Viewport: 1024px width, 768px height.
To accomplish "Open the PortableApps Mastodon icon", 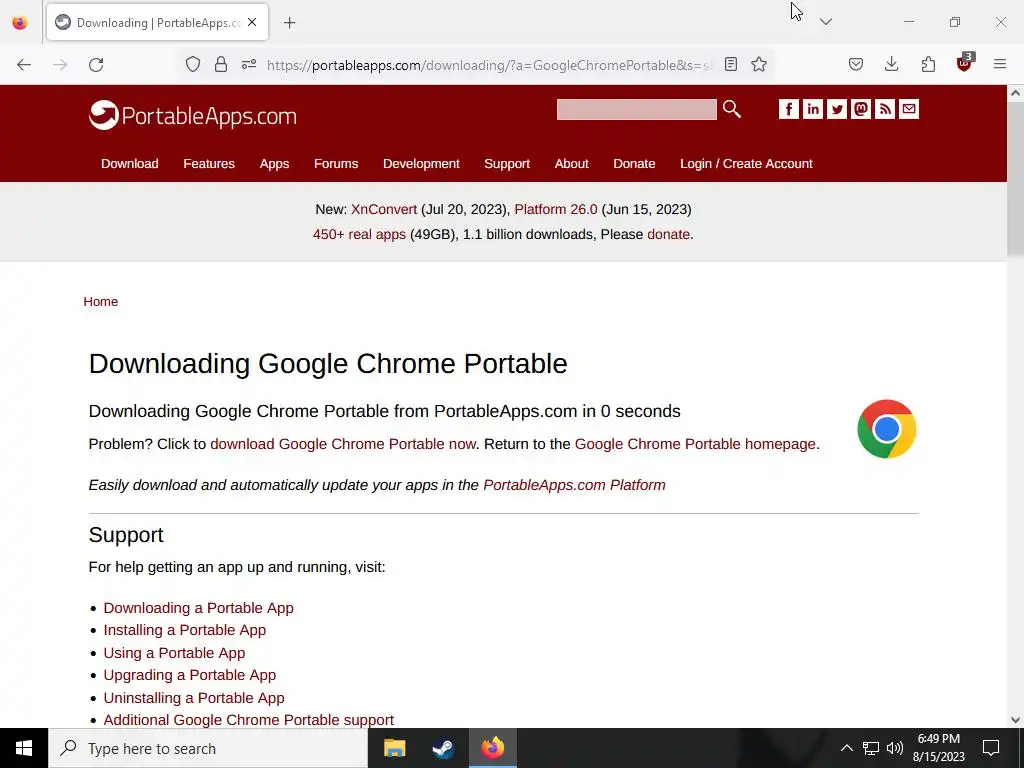I will (x=861, y=109).
